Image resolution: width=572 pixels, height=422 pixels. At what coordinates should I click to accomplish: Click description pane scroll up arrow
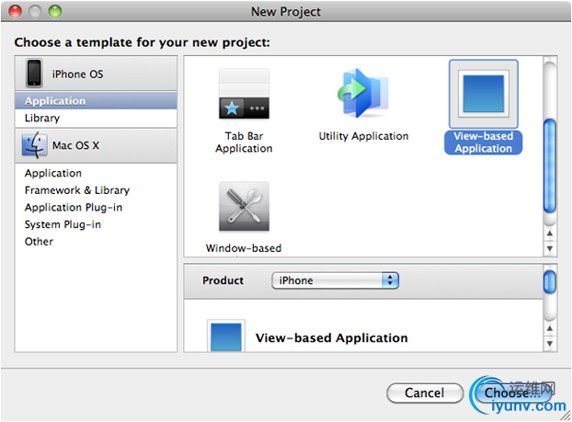[550, 328]
